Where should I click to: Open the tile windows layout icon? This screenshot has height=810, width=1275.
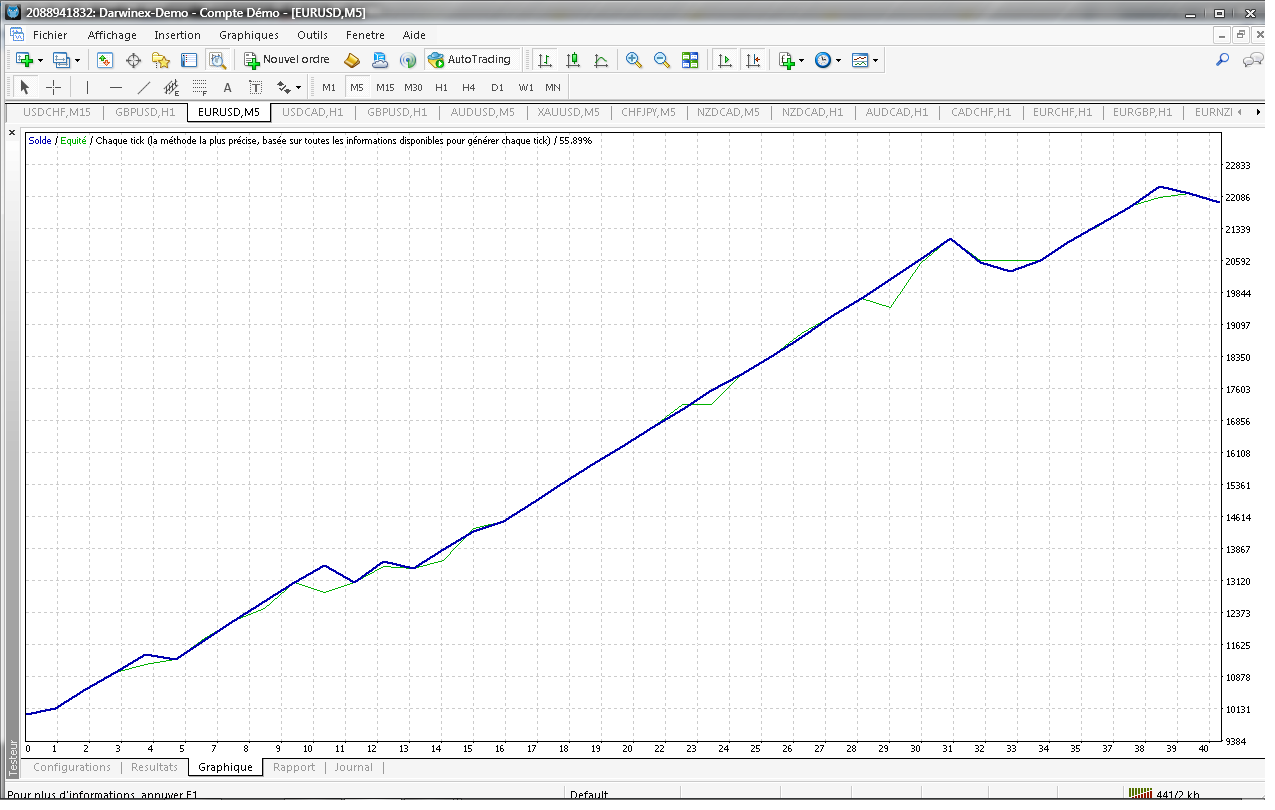click(690, 60)
